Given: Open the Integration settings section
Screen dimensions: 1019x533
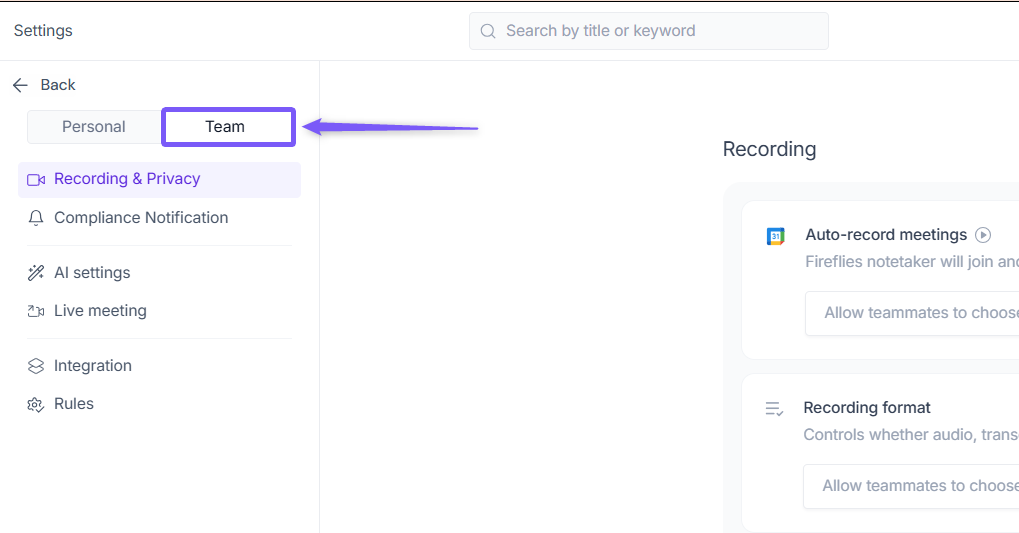Looking at the screenshot, I should point(93,366).
